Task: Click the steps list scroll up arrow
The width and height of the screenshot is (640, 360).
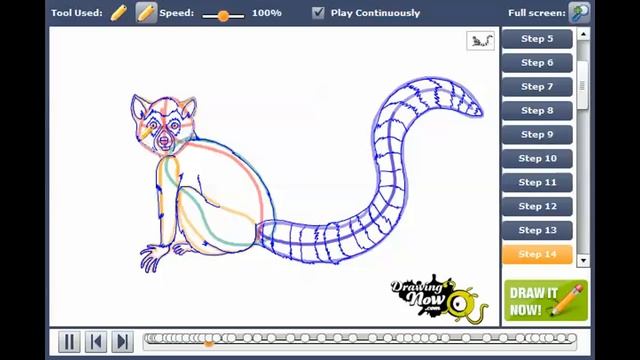Action: 583,34
